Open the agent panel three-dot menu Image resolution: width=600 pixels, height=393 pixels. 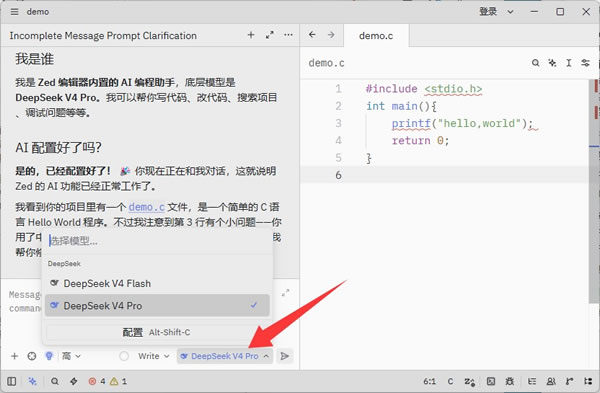click(x=288, y=35)
